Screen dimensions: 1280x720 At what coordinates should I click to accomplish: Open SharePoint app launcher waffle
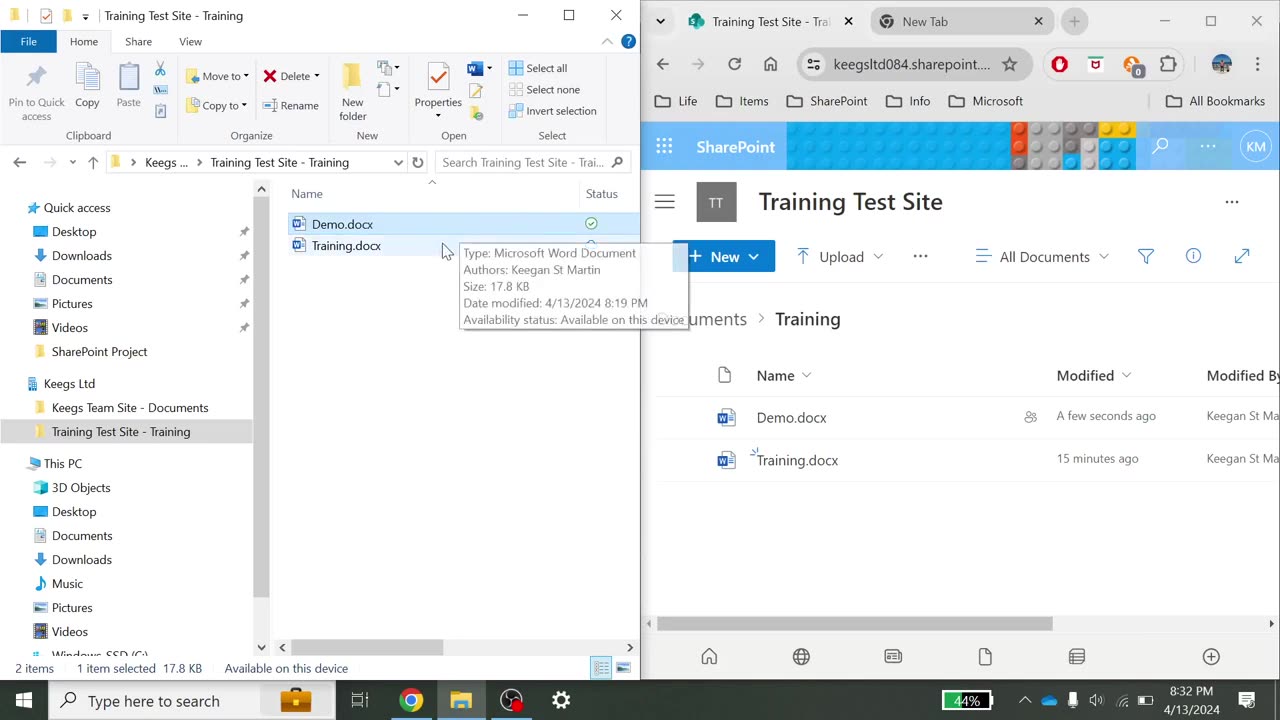(x=664, y=146)
